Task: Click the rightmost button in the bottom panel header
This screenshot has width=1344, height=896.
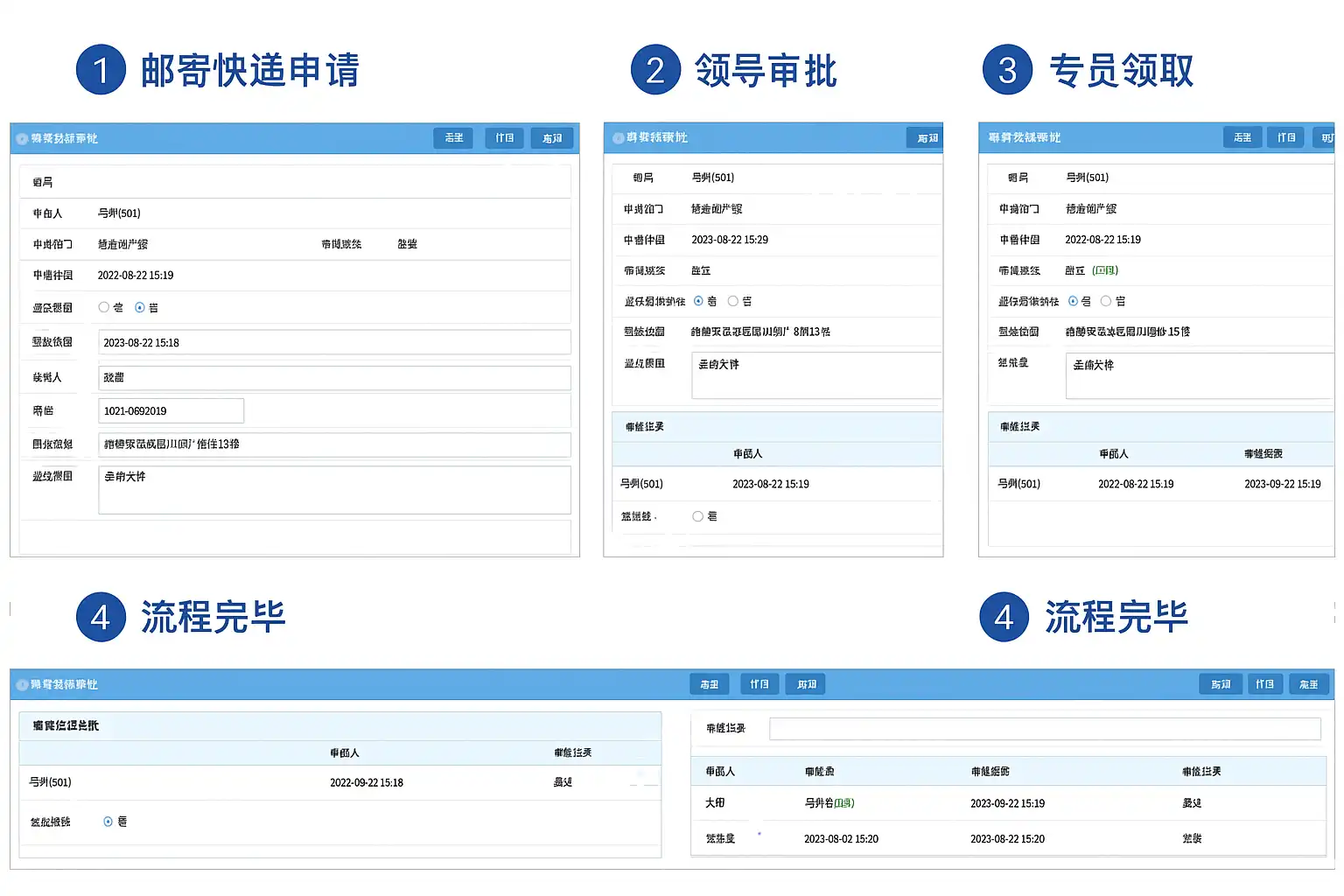Action: pyautogui.click(x=1309, y=684)
